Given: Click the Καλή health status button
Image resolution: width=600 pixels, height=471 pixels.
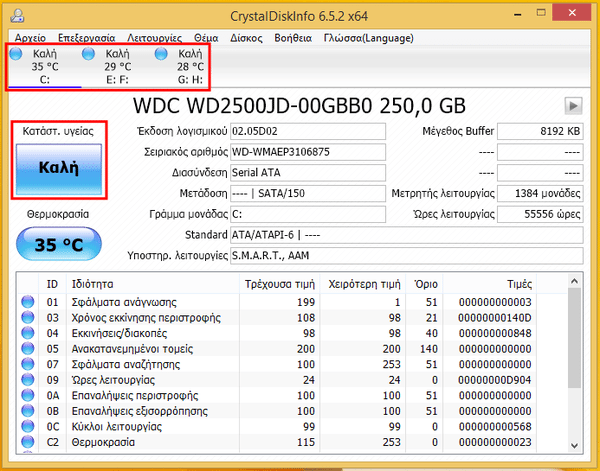Looking at the screenshot, I should tap(59, 168).
